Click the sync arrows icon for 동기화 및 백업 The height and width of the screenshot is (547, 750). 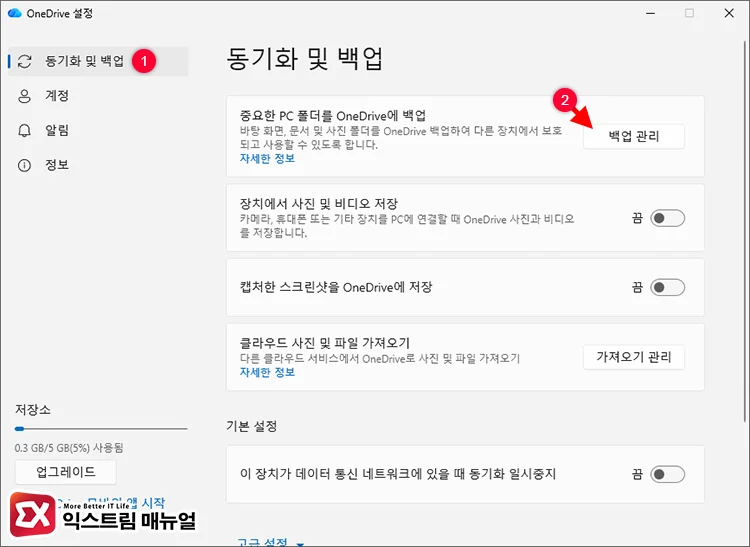25,62
